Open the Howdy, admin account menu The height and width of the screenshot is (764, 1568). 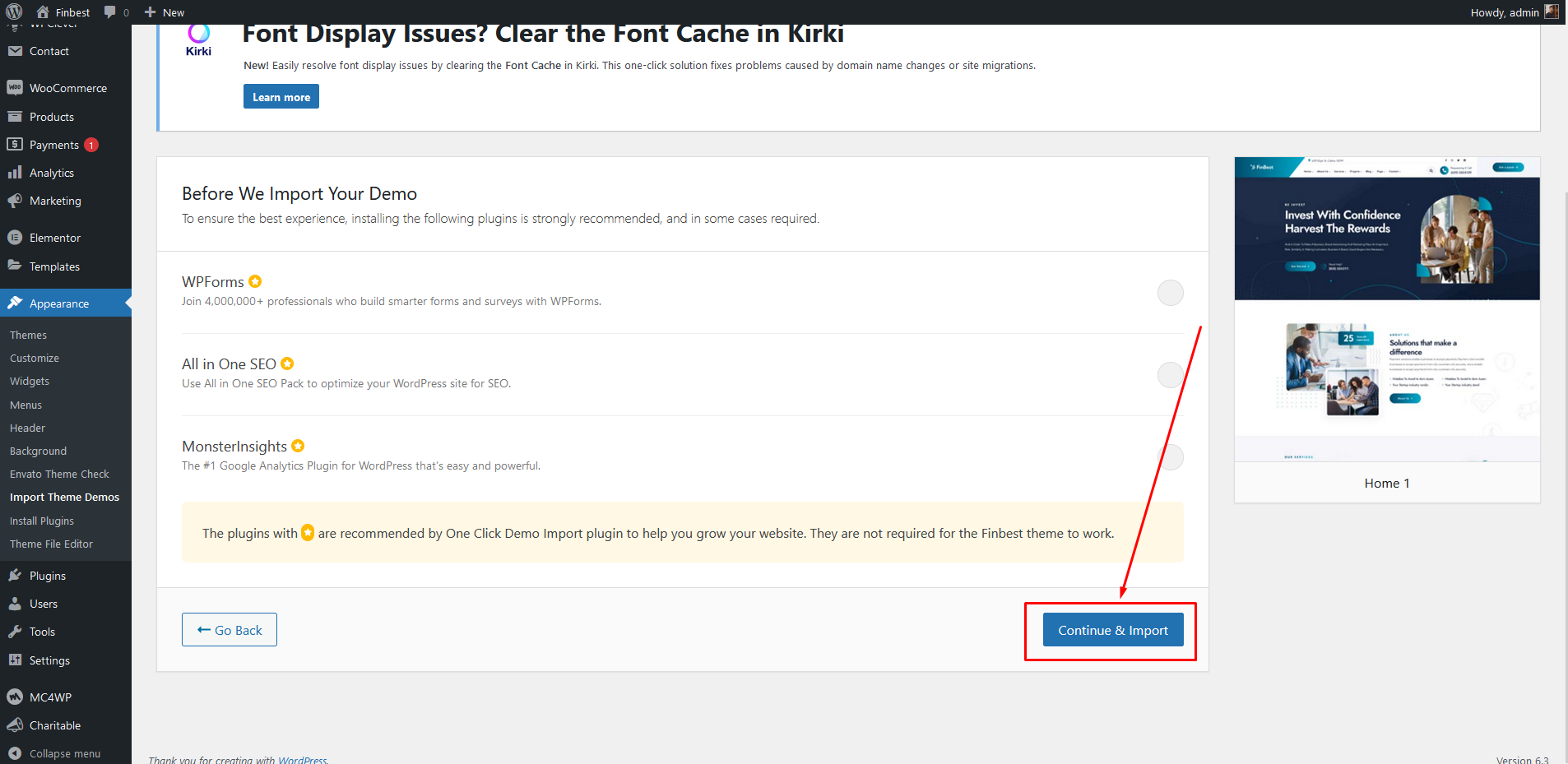coord(1504,12)
